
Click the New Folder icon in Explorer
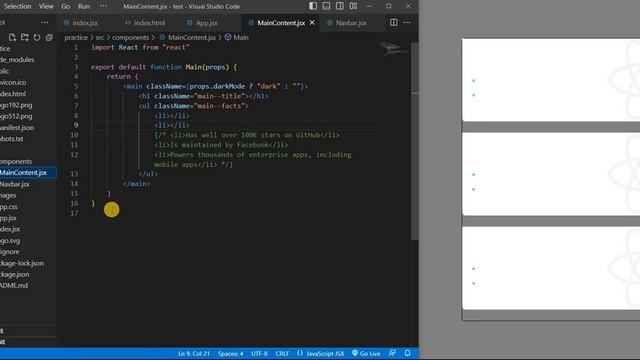tap(24, 38)
